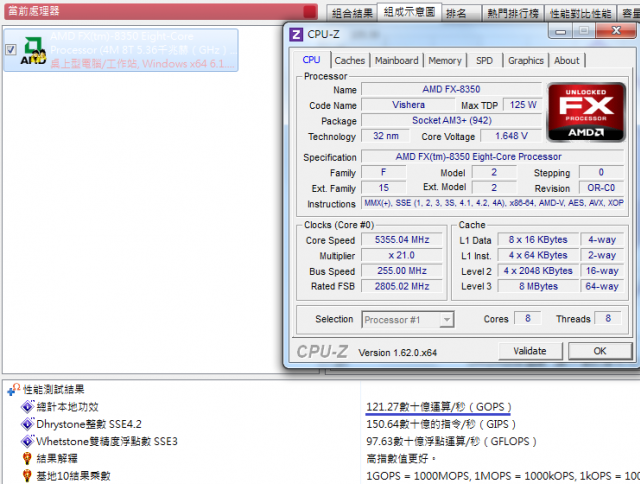The image size is (640, 484).
Task: Open the Mainboard tab in CPU-Z
Action: (x=397, y=60)
